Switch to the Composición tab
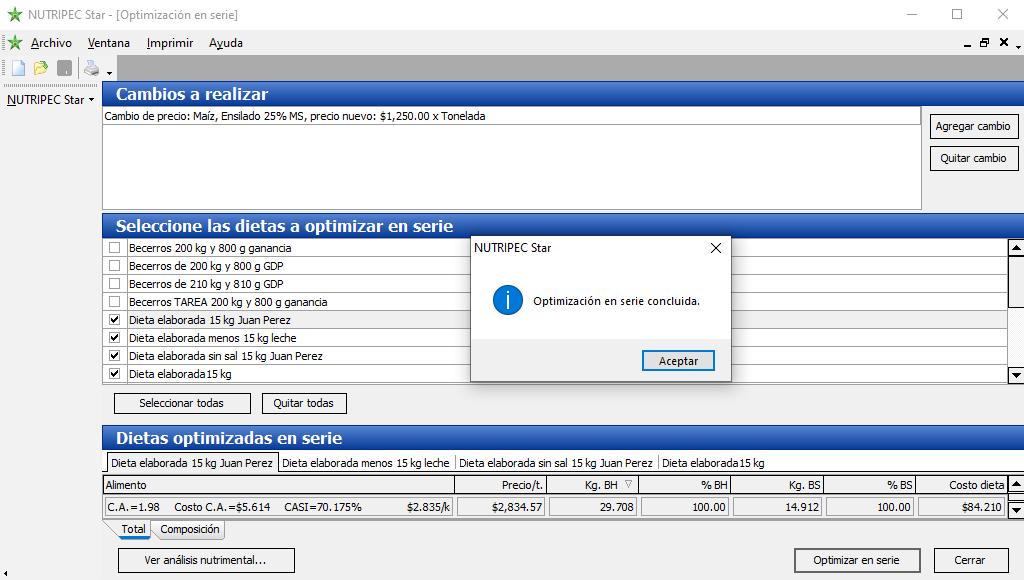 click(x=189, y=529)
